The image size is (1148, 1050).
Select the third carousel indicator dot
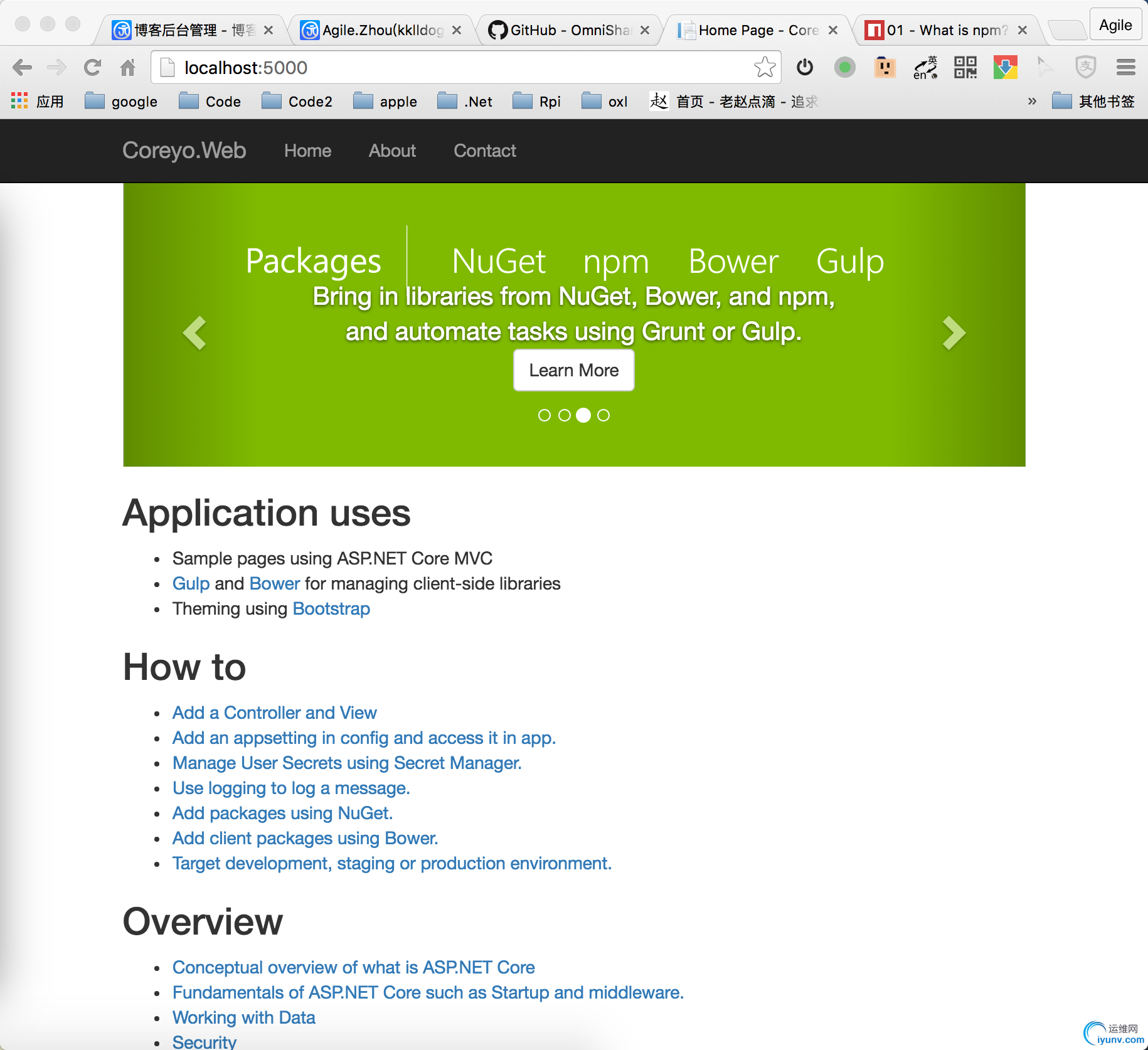pyautogui.click(x=583, y=415)
